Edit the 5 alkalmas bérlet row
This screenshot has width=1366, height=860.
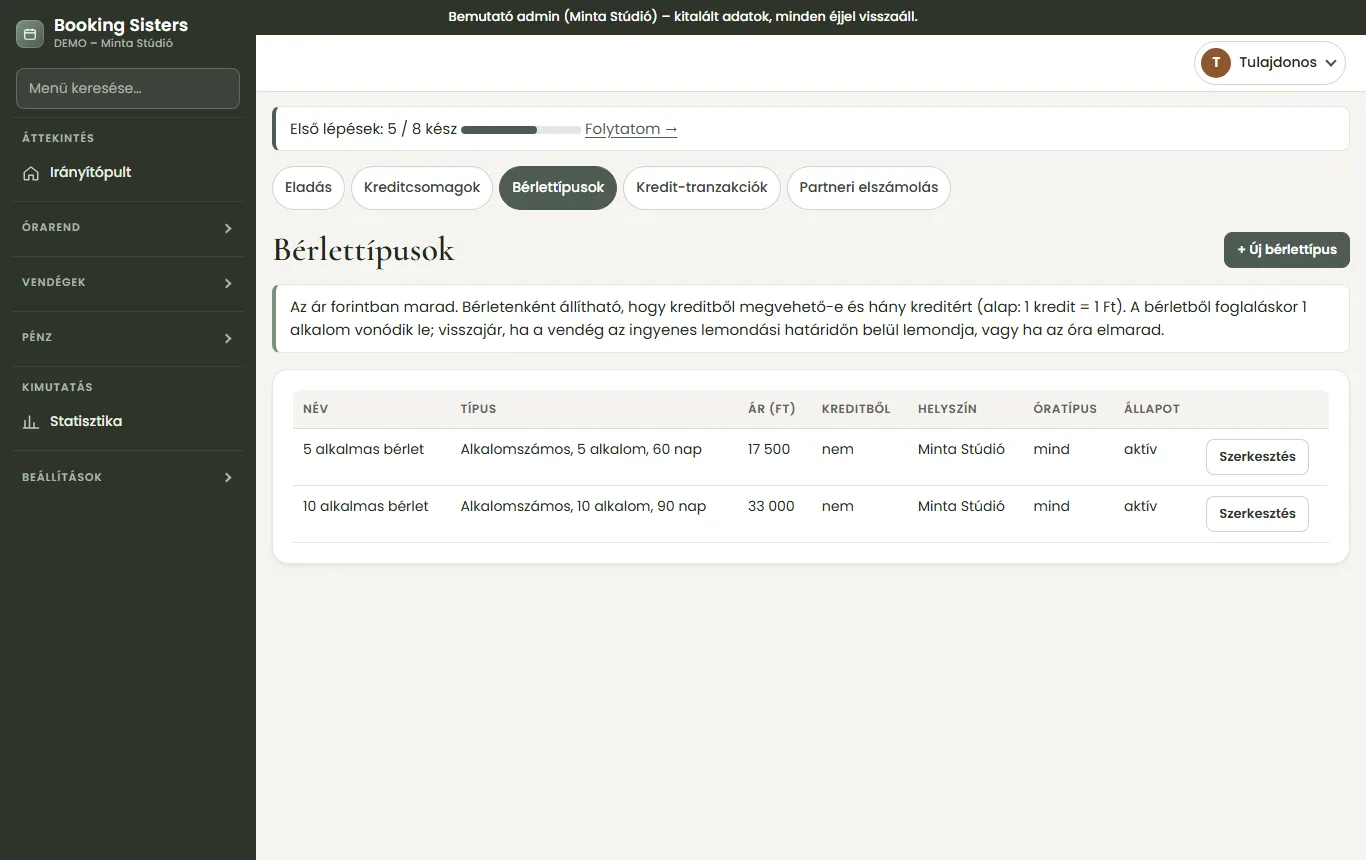coord(1257,457)
